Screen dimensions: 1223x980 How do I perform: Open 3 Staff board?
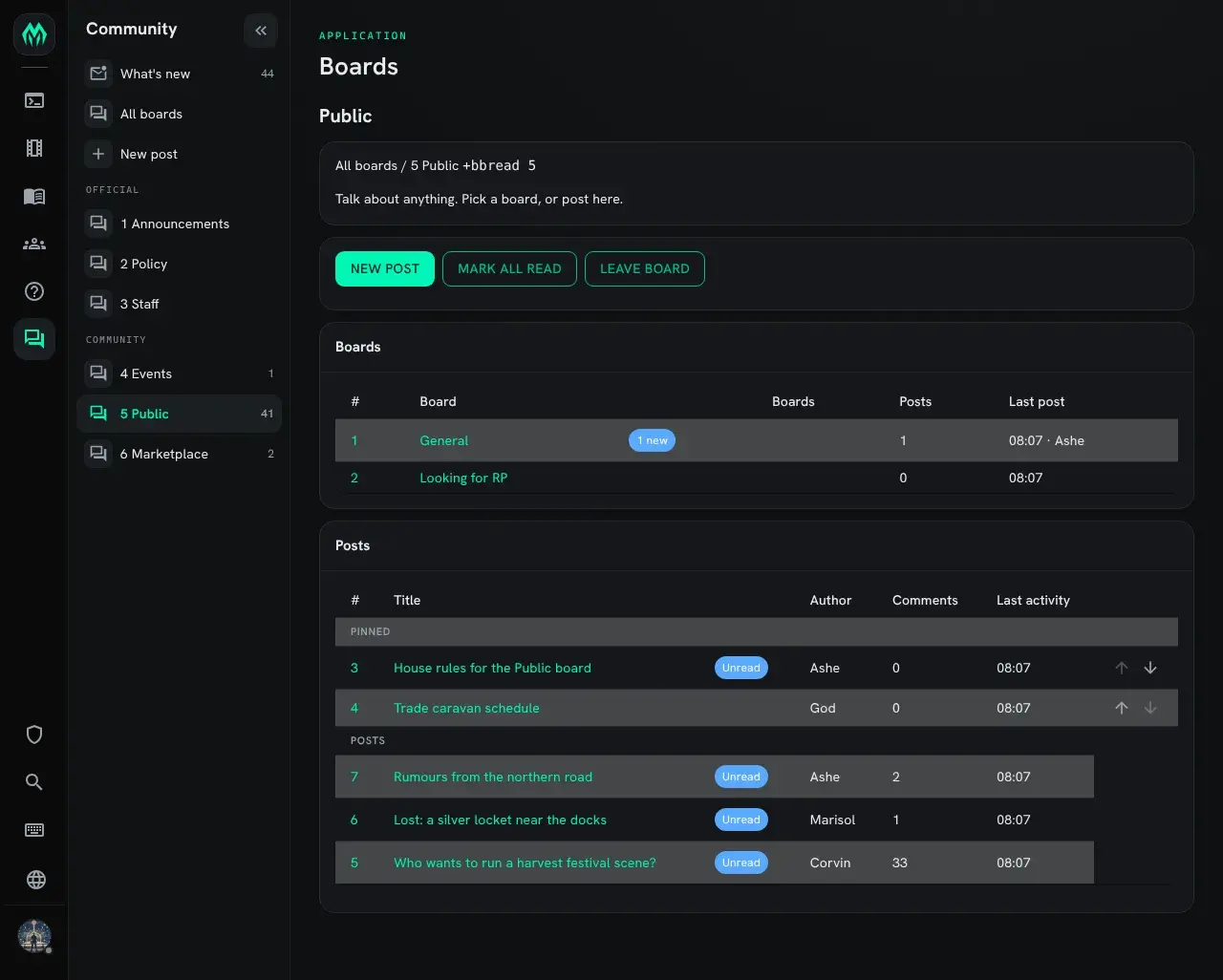(x=179, y=304)
